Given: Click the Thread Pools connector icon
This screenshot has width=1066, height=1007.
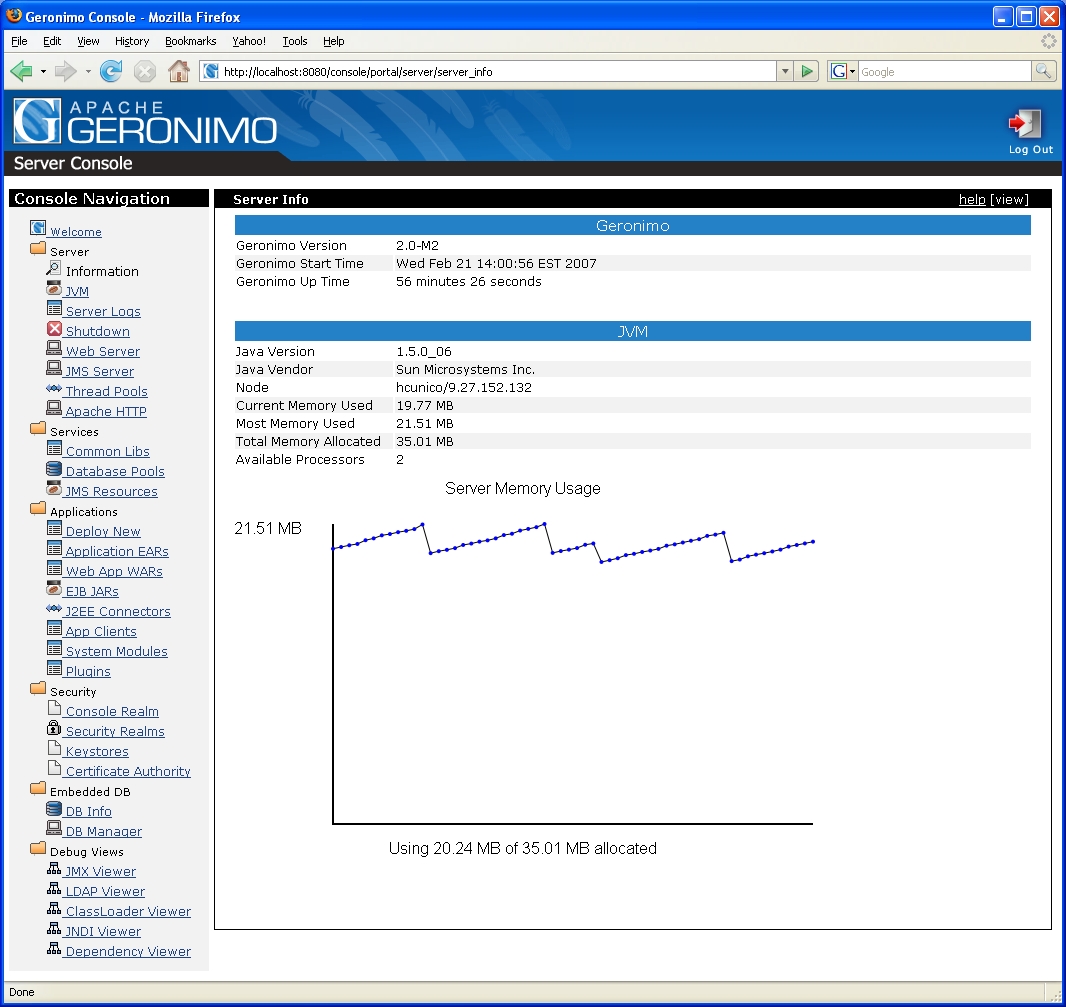Looking at the screenshot, I should click(x=54, y=388).
